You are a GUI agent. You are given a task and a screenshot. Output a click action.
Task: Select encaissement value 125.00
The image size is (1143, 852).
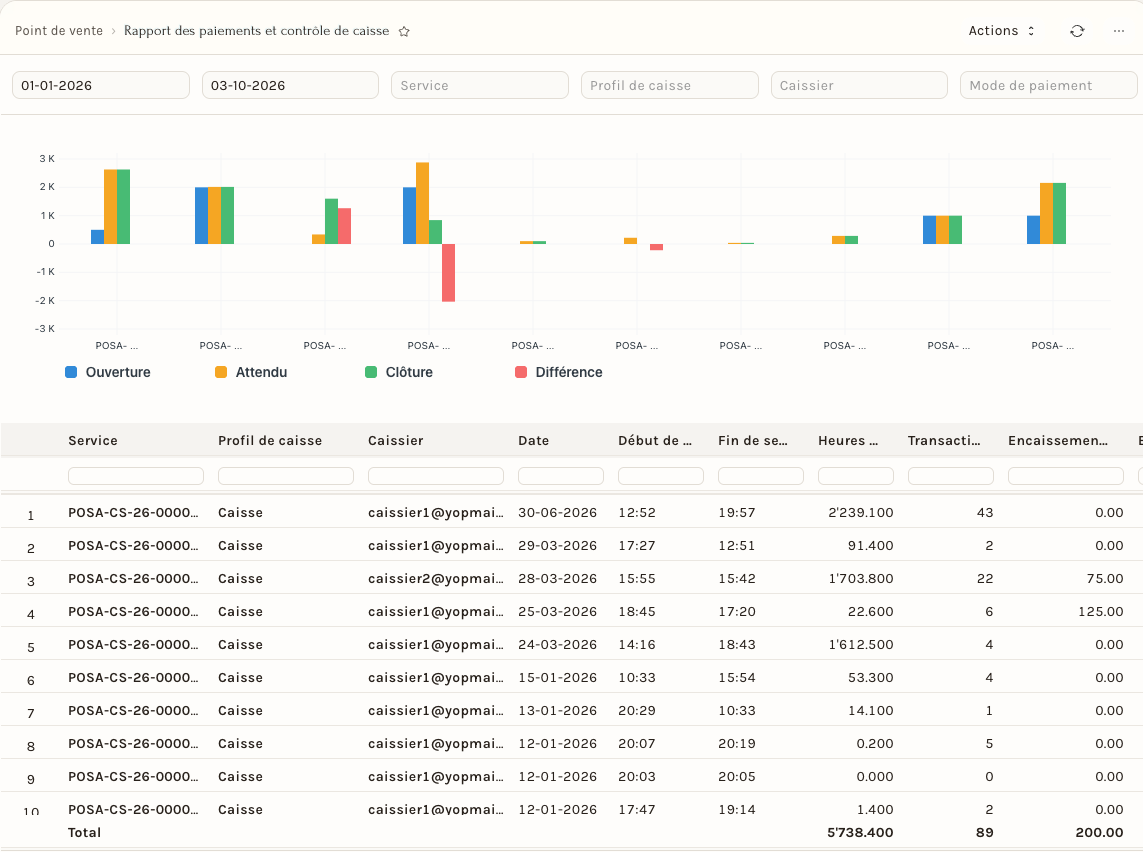1101,611
